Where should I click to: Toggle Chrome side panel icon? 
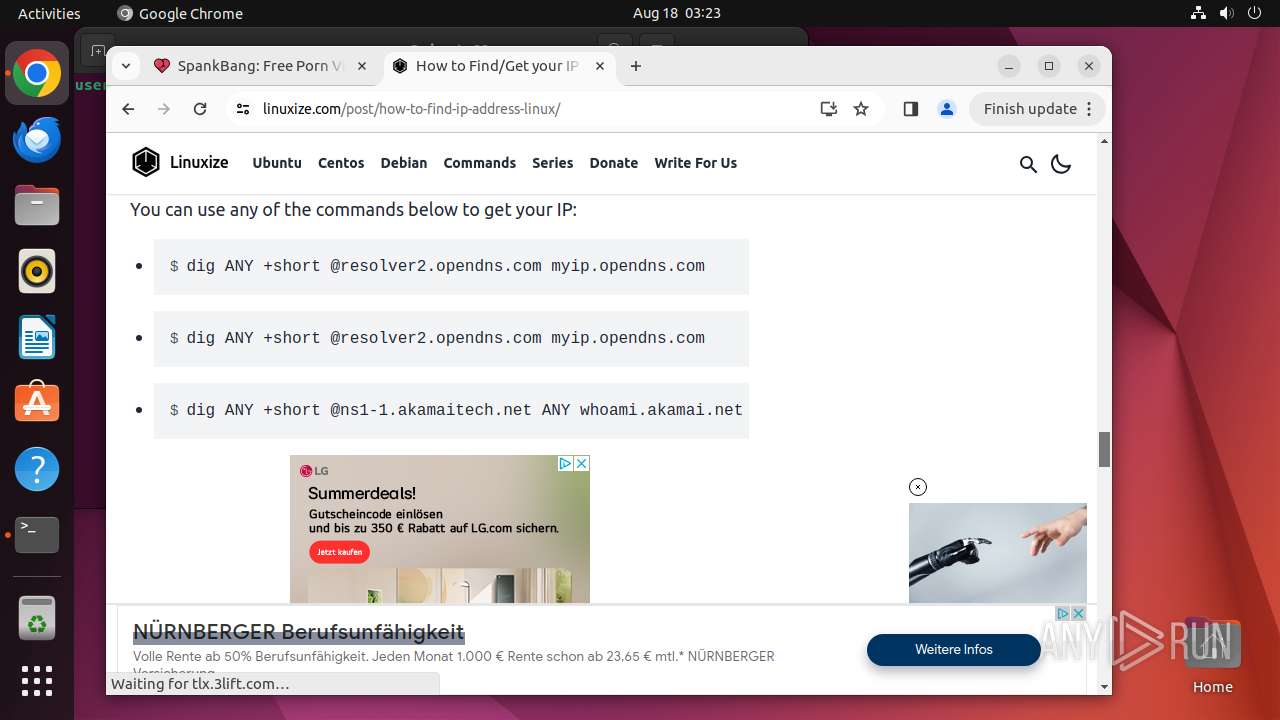click(910, 109)
